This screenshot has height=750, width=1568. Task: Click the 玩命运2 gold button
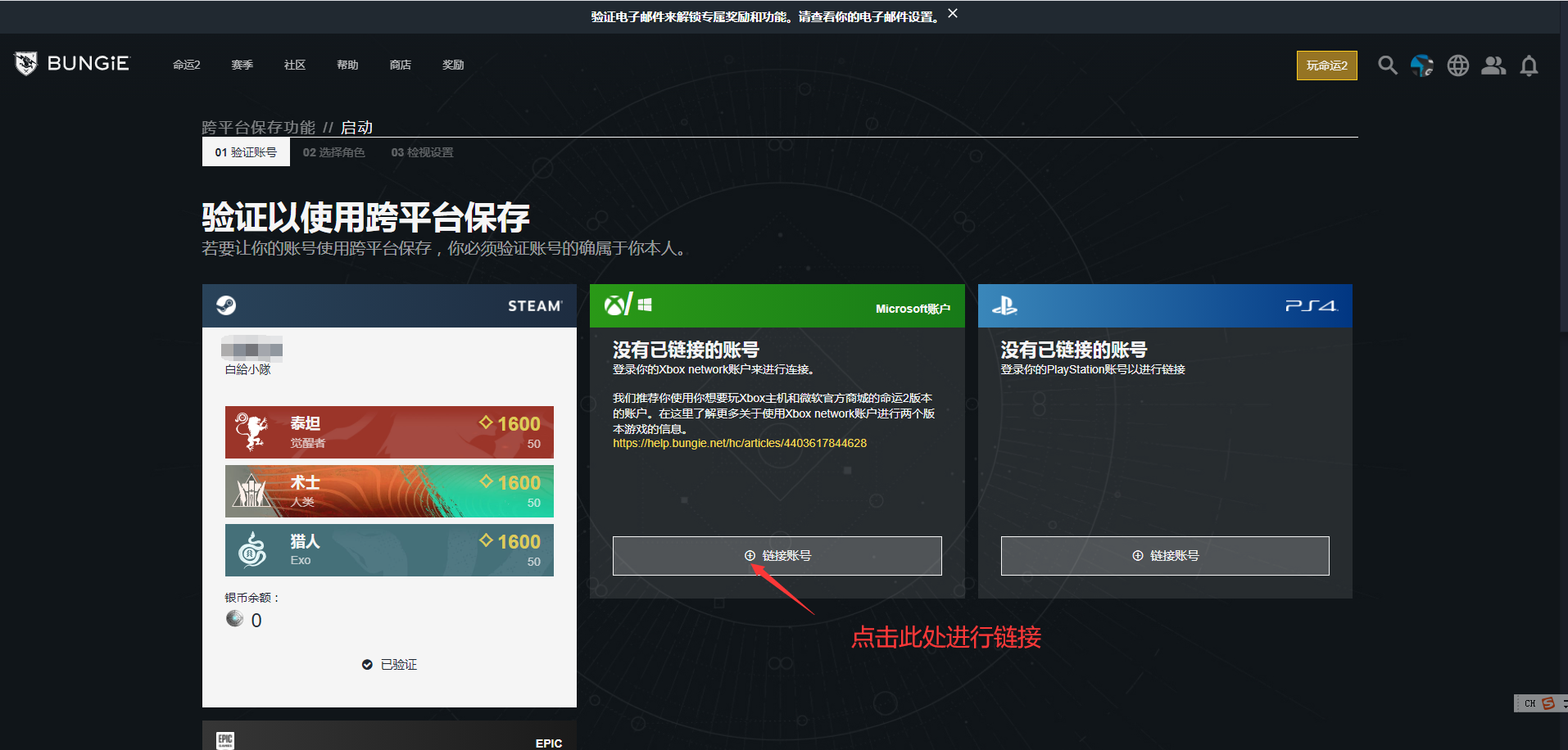[1326, 66]
